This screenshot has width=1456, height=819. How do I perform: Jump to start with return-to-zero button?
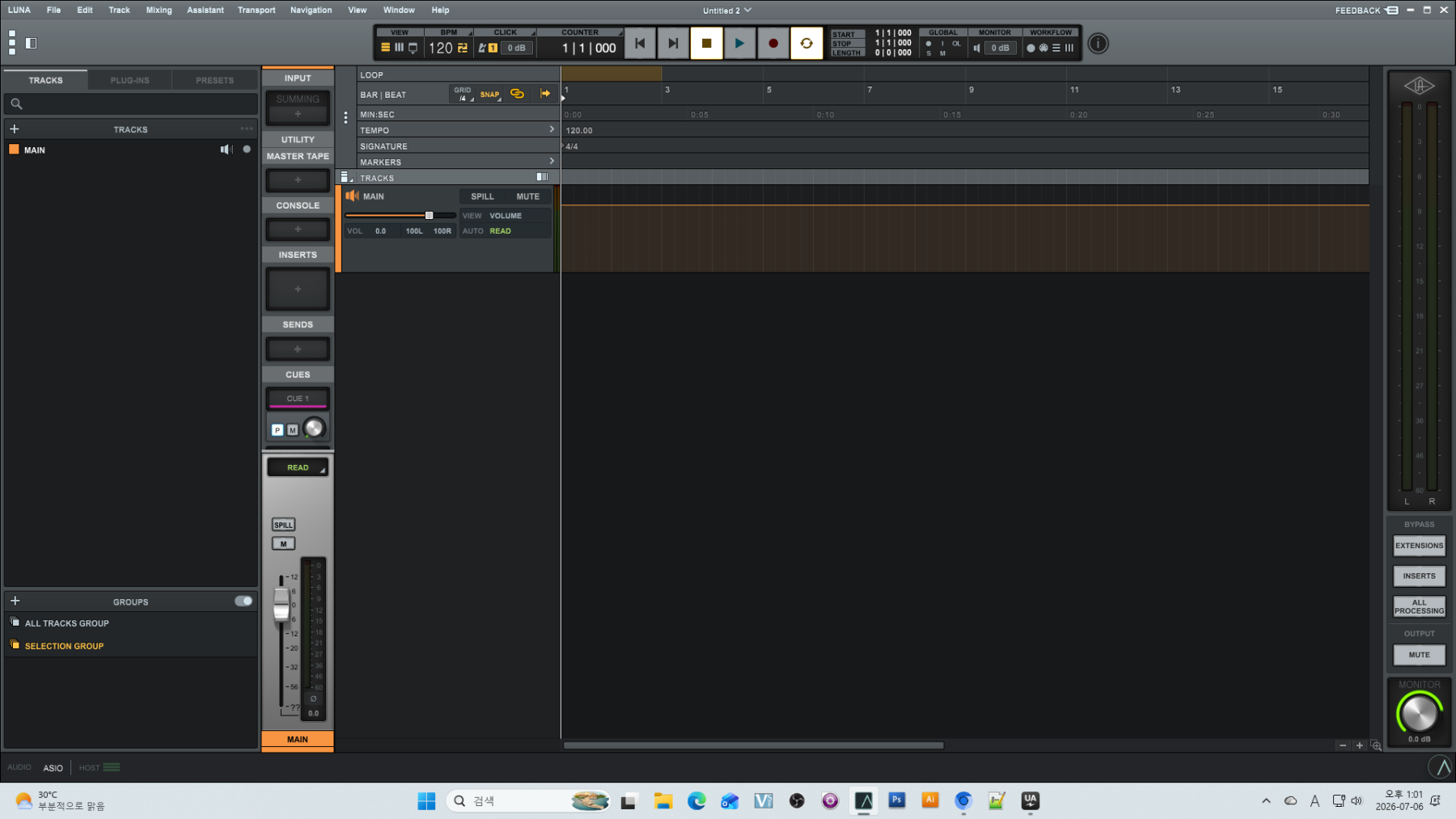pyautogui.click(x=640, y=44)
